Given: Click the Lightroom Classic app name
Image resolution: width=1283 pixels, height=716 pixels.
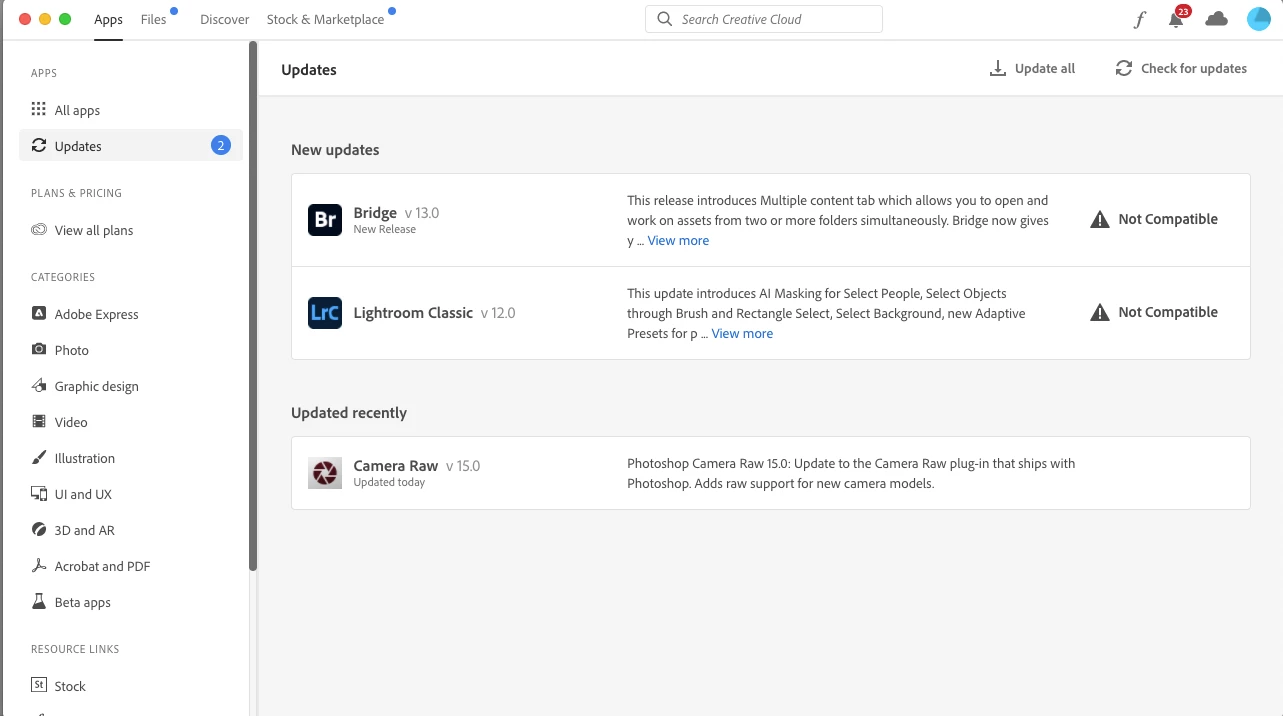Looking at the screenshot, I should pyautogui.click(x=413, y=313).
